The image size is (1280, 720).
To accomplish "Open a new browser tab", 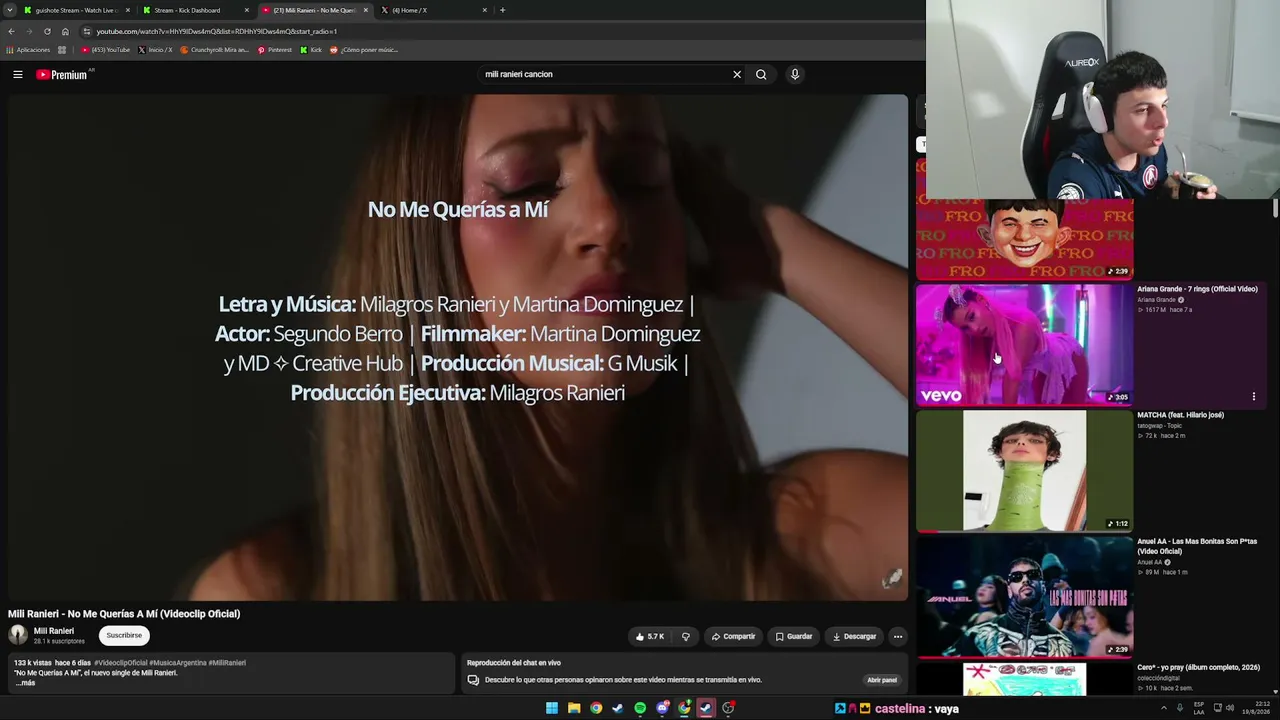I will pyautogui.click(x=502, y=10).
